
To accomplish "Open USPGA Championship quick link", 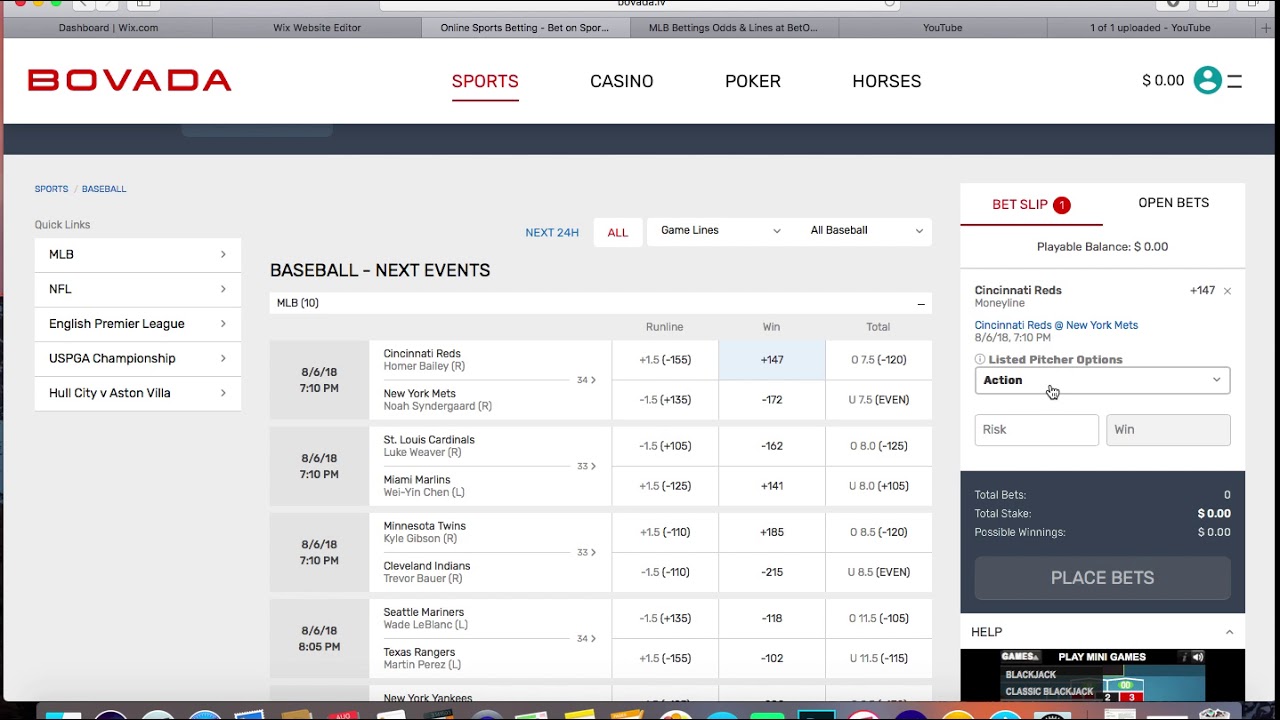I will pyautogui.click(x=138, y=358).
